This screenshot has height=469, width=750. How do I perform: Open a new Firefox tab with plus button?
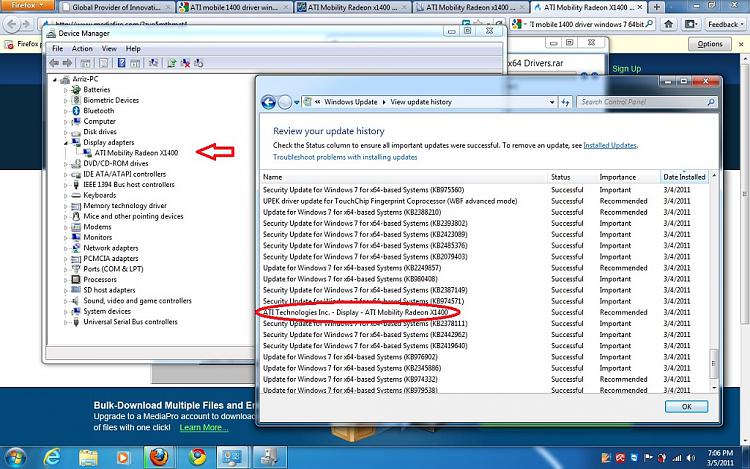coord(657,7)
